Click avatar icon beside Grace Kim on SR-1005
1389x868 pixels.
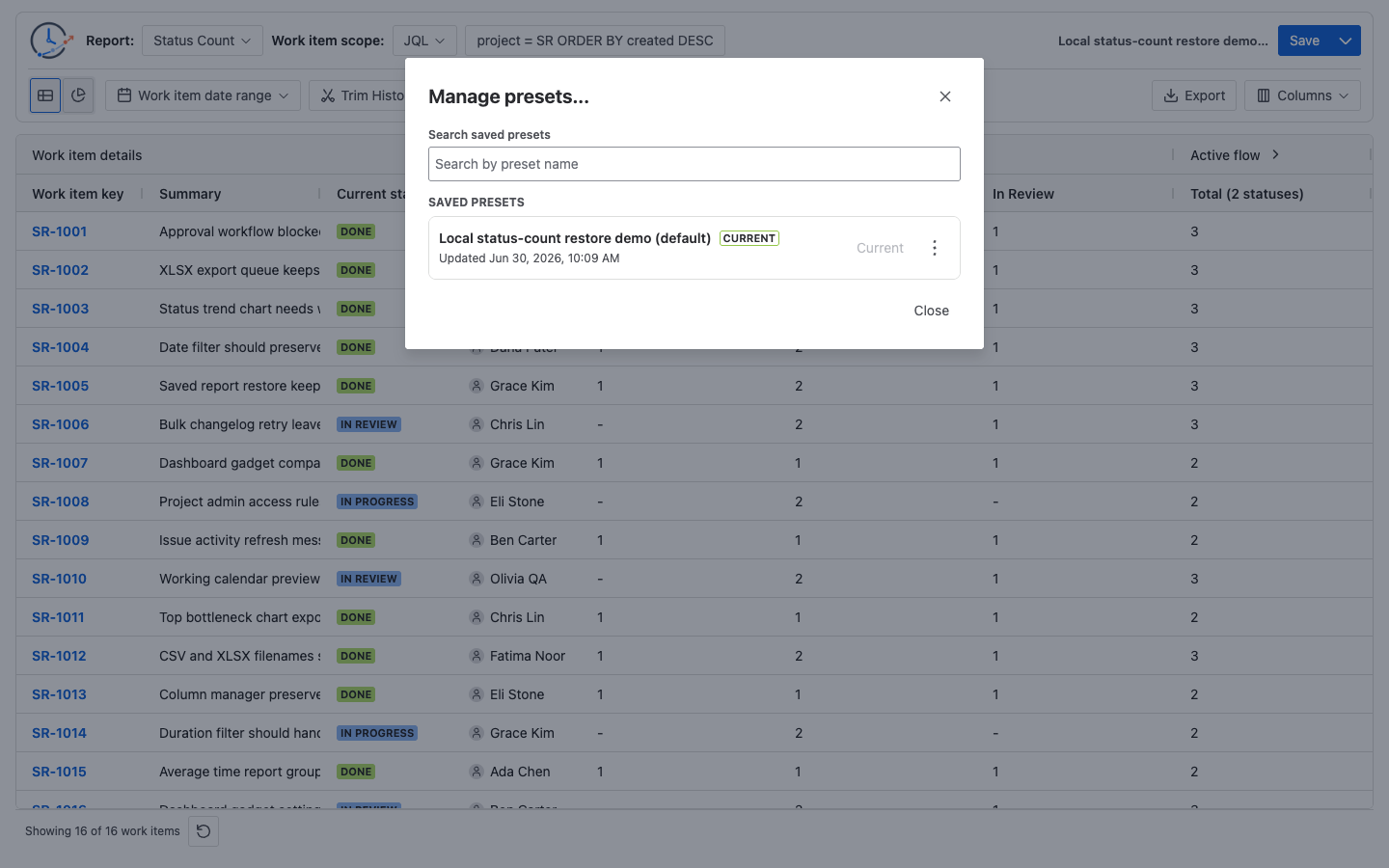tap(477, 386)
